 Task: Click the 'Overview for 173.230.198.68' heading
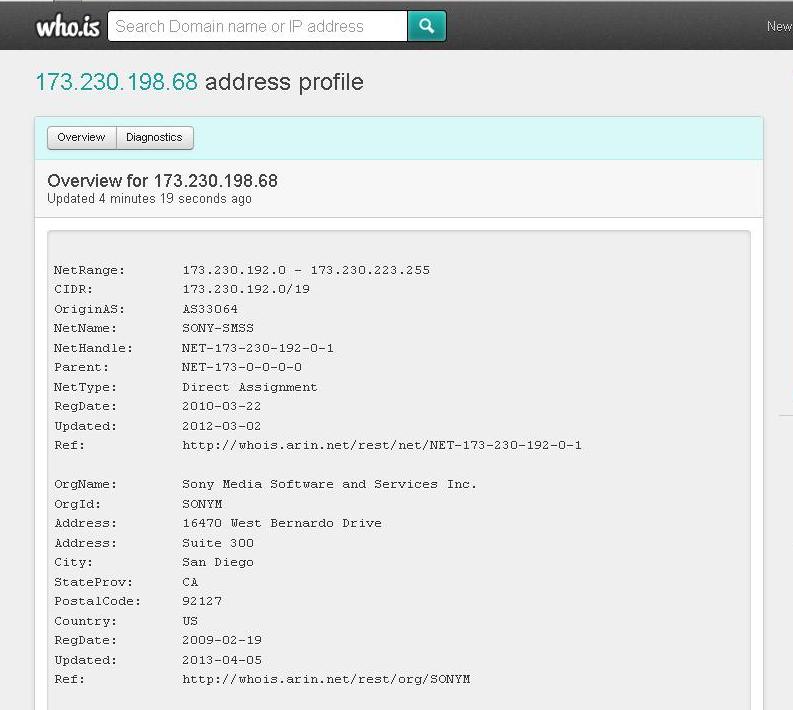162,181
